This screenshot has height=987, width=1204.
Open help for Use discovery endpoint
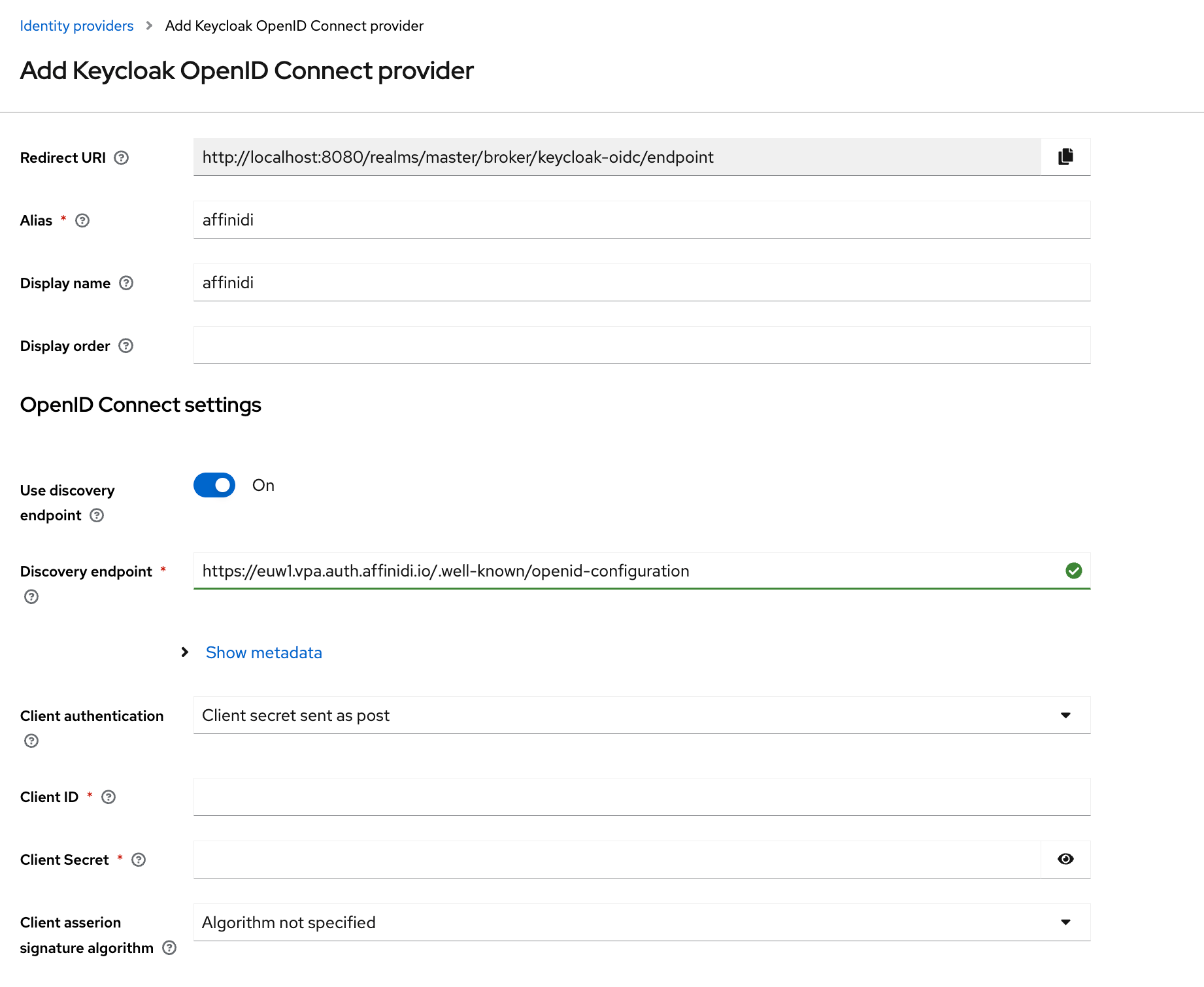pos(96,515)
